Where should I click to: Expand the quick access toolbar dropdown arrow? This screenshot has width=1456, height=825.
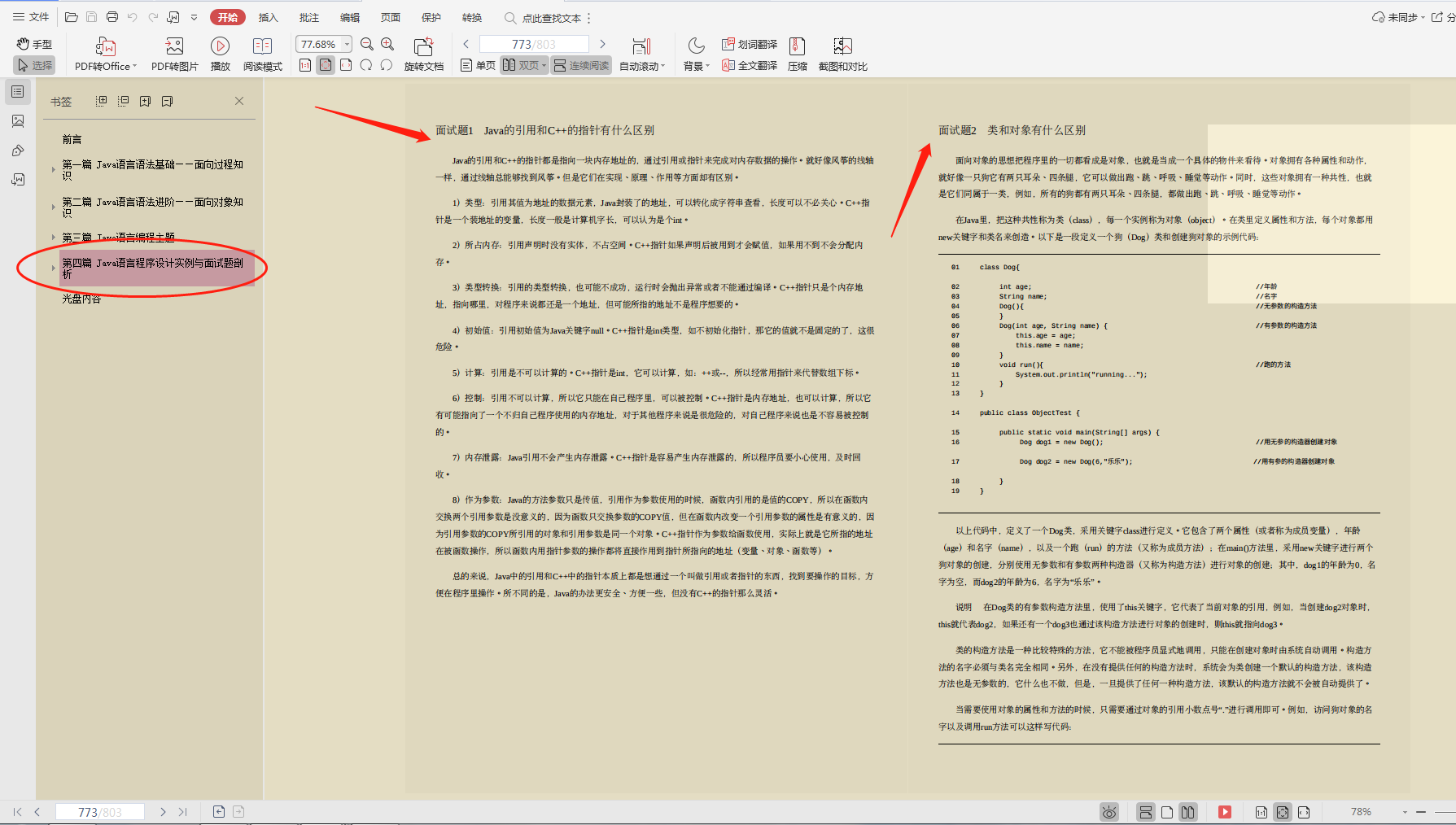point(194,17)
